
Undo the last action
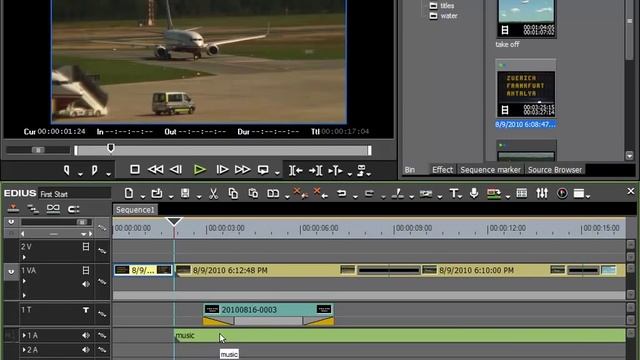[x=342, y=193]
